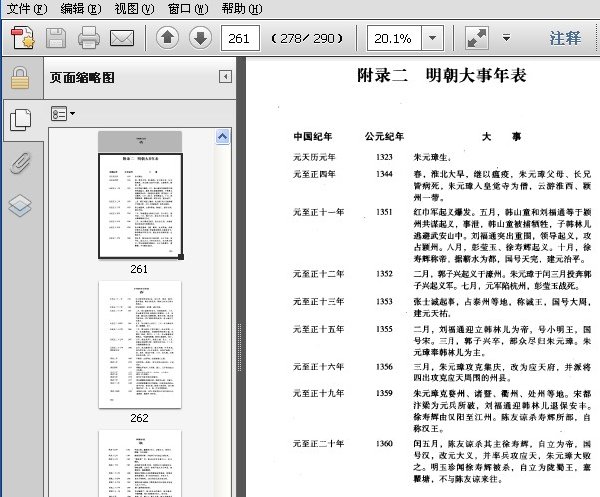The width and height of the screenshot is (600, 497).
Task: Click the year 1323 entry
Action: (384, 157)
